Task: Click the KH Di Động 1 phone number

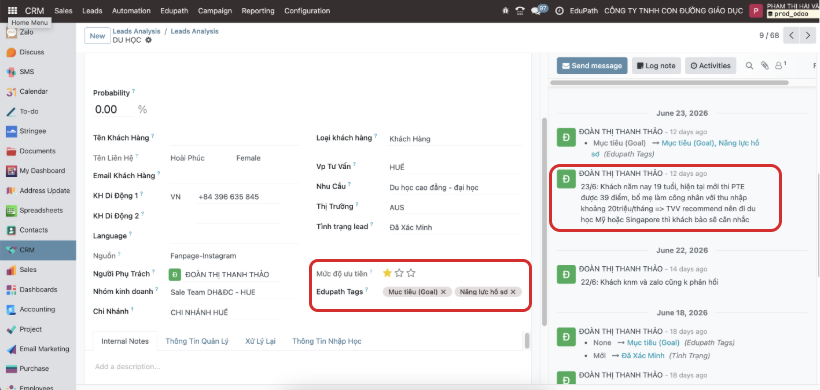Action: [238, 198]
